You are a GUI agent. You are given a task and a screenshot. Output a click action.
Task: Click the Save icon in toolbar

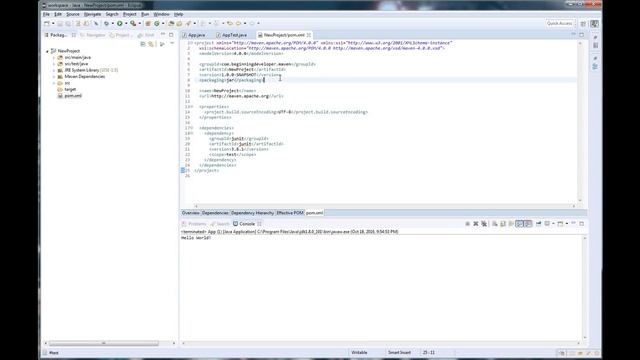60,24
